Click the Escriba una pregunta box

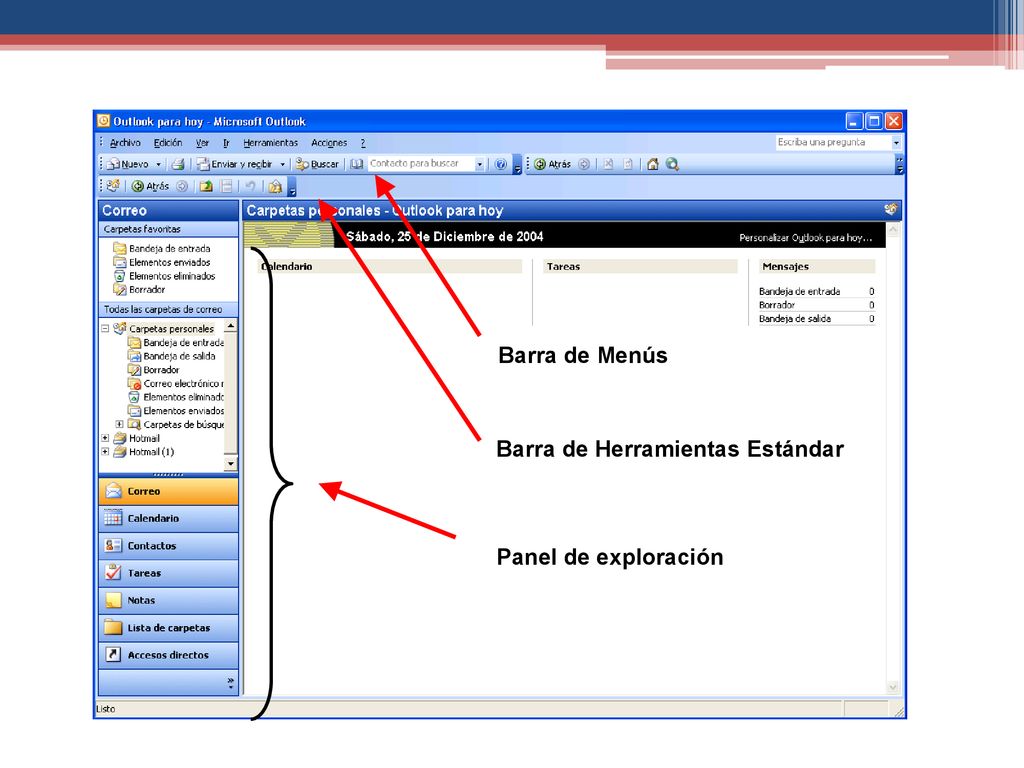(833, 142)
